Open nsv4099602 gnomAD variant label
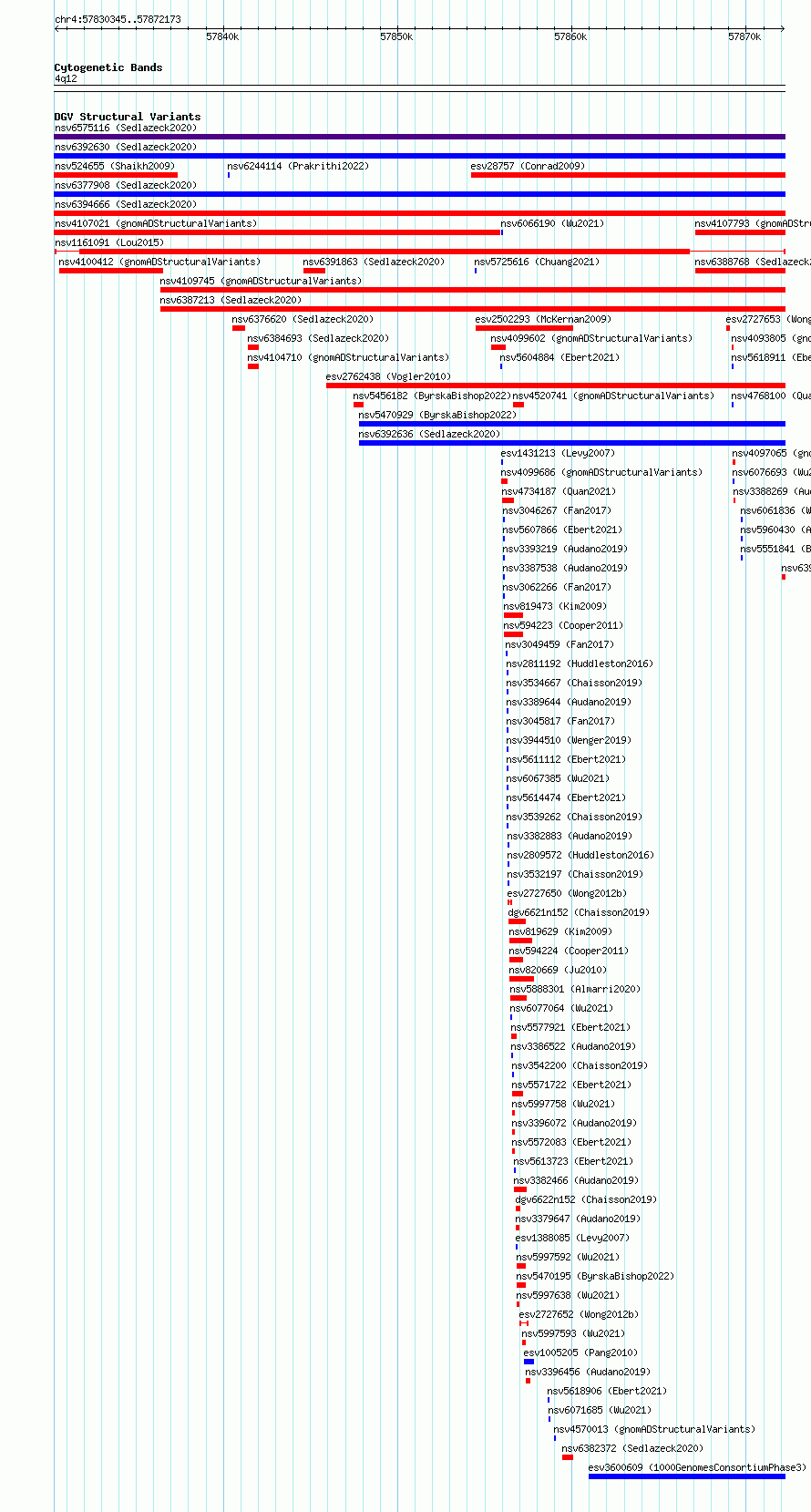 [x=591, y=338]
